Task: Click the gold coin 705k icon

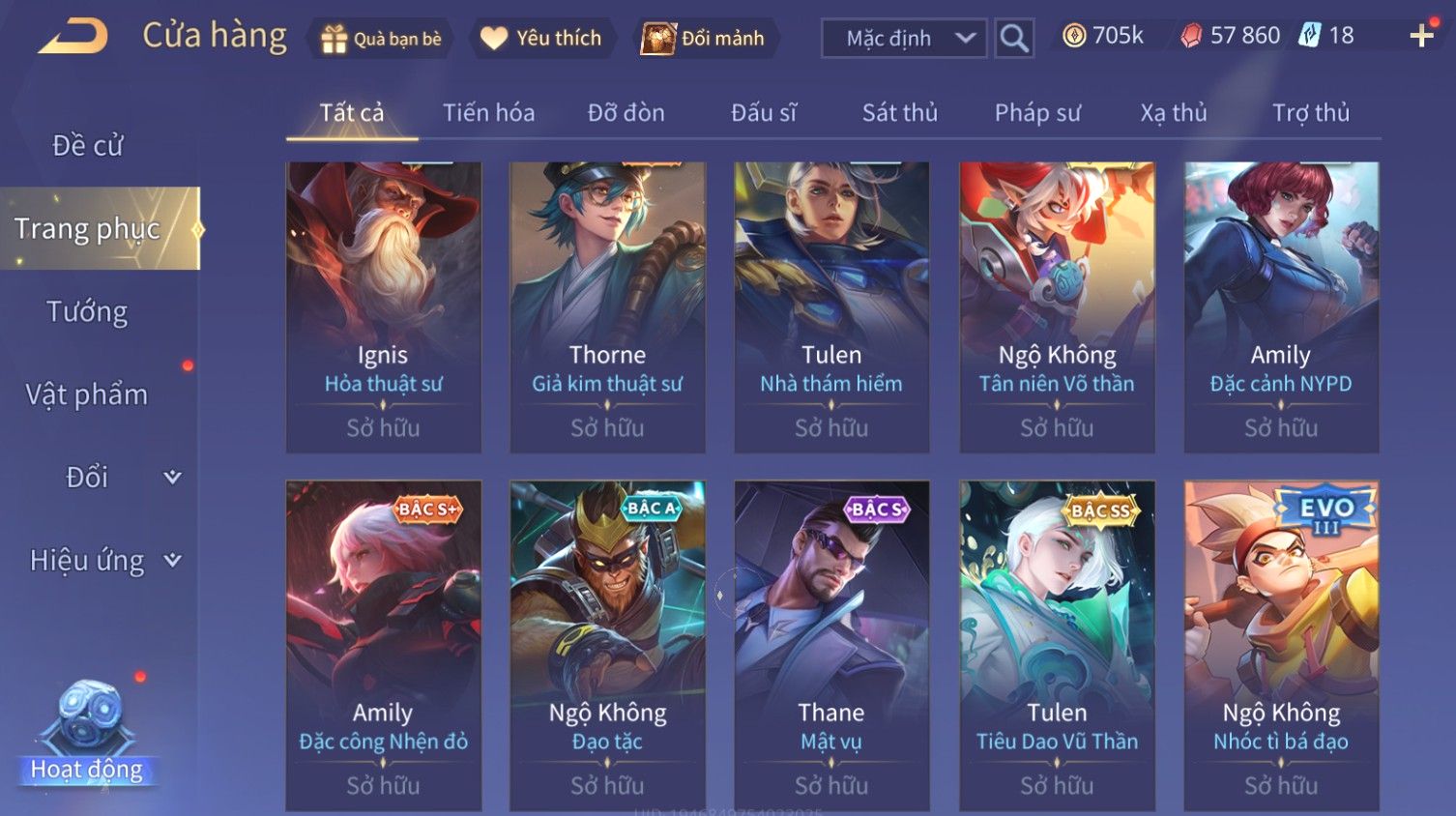Action: tap(1073, 36)
